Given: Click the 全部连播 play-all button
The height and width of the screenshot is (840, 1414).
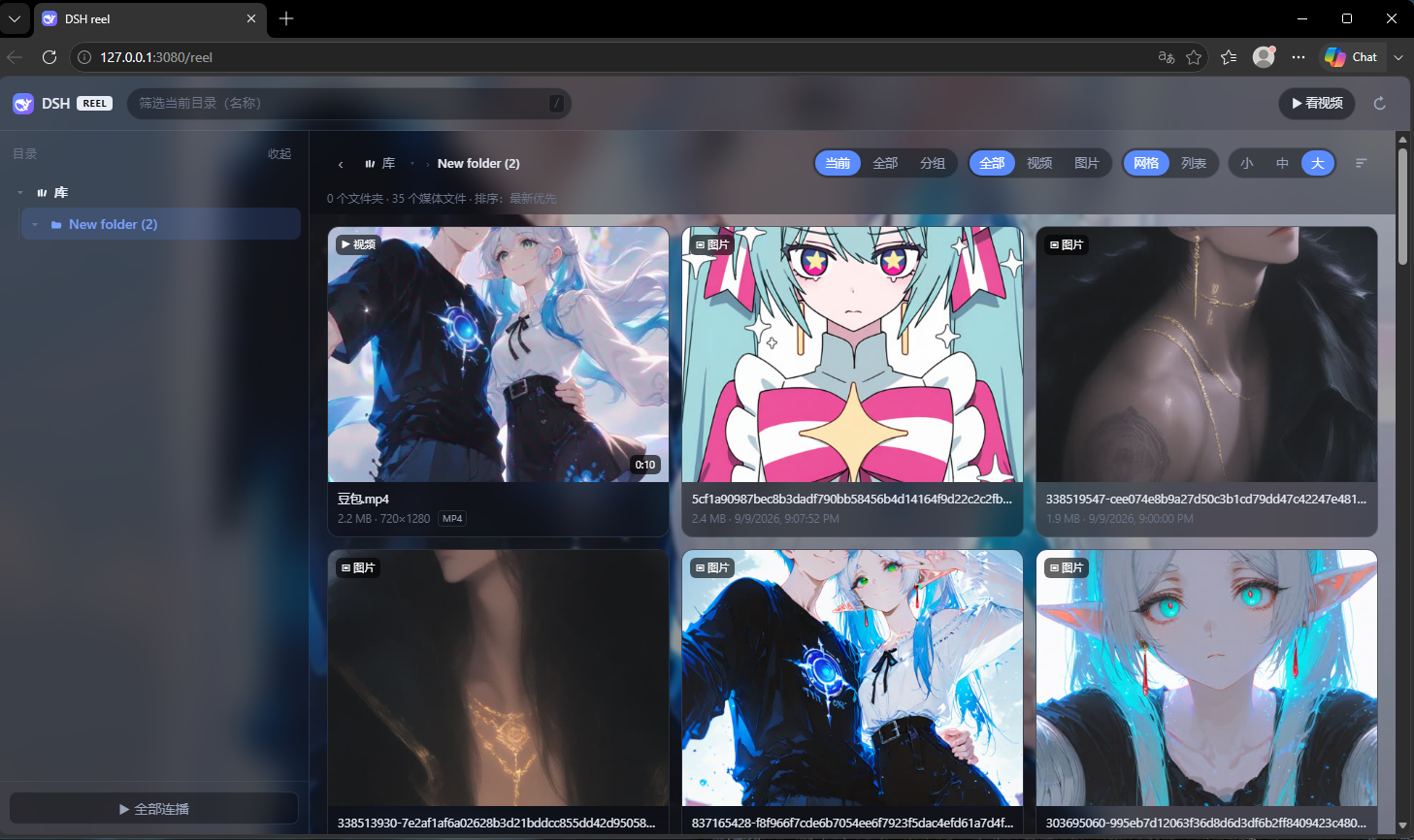Looking at the screenshot, I should [154, 809].
